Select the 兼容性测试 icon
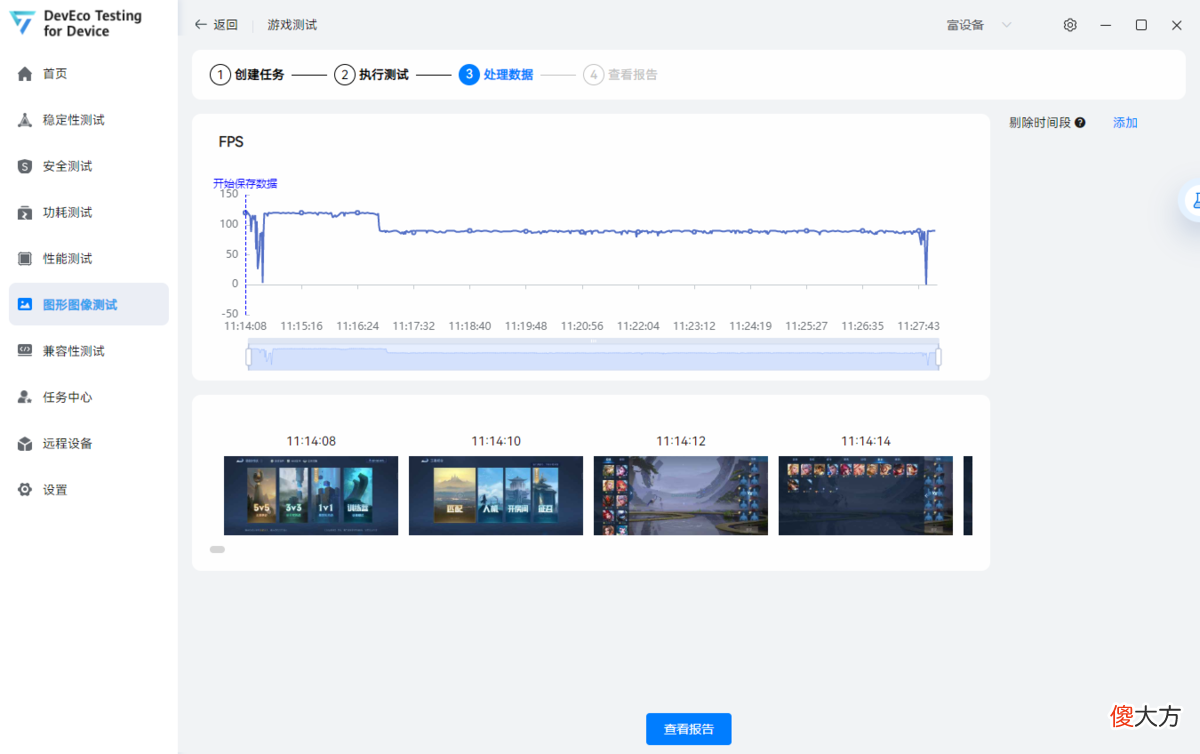Screen dimensions: 1200x754 25,351
